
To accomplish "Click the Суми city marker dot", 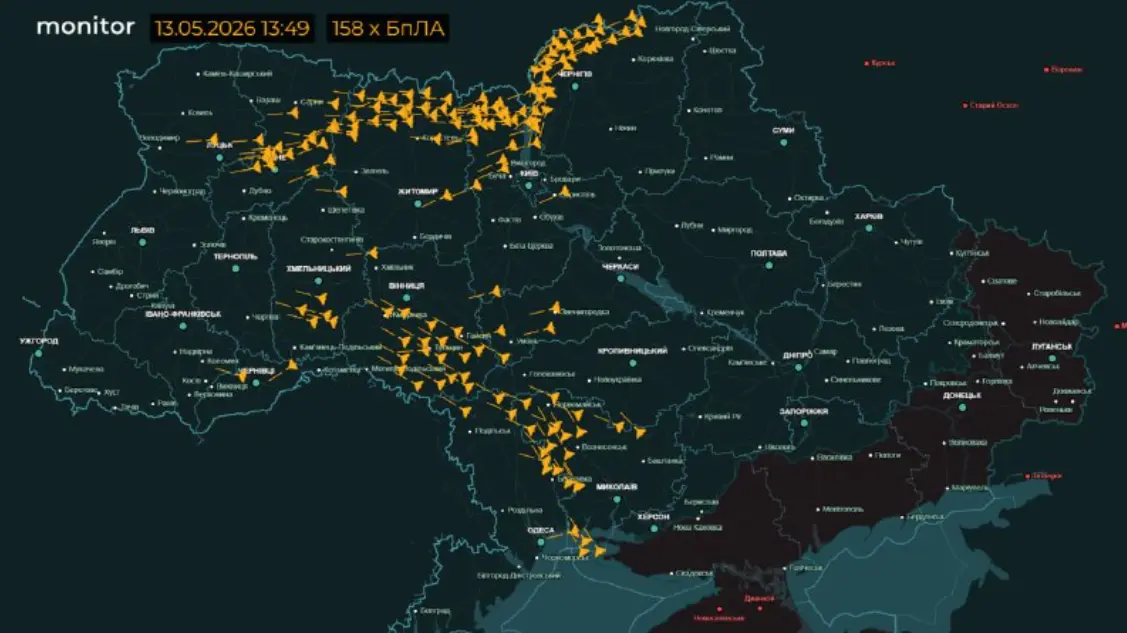I will tap(783, 142).
